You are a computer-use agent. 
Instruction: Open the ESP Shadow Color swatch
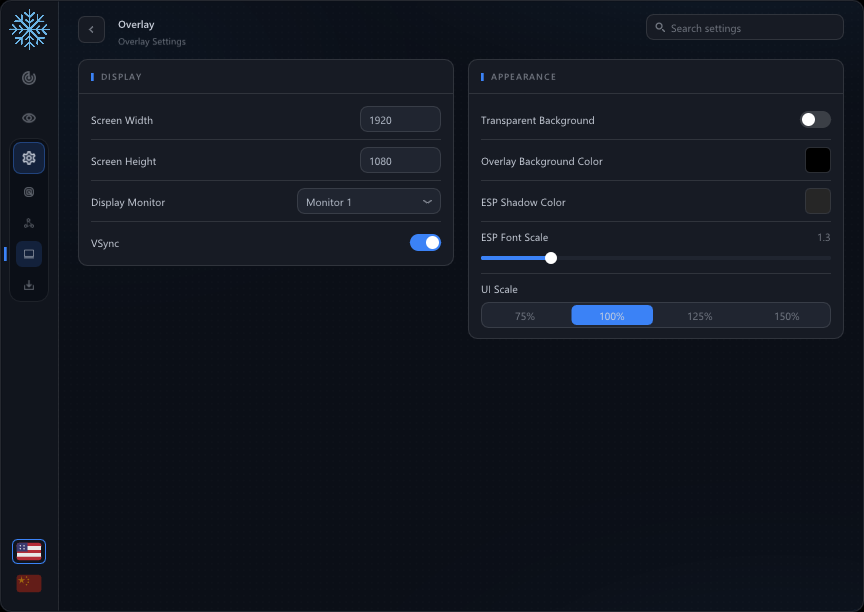pos(818,201)
